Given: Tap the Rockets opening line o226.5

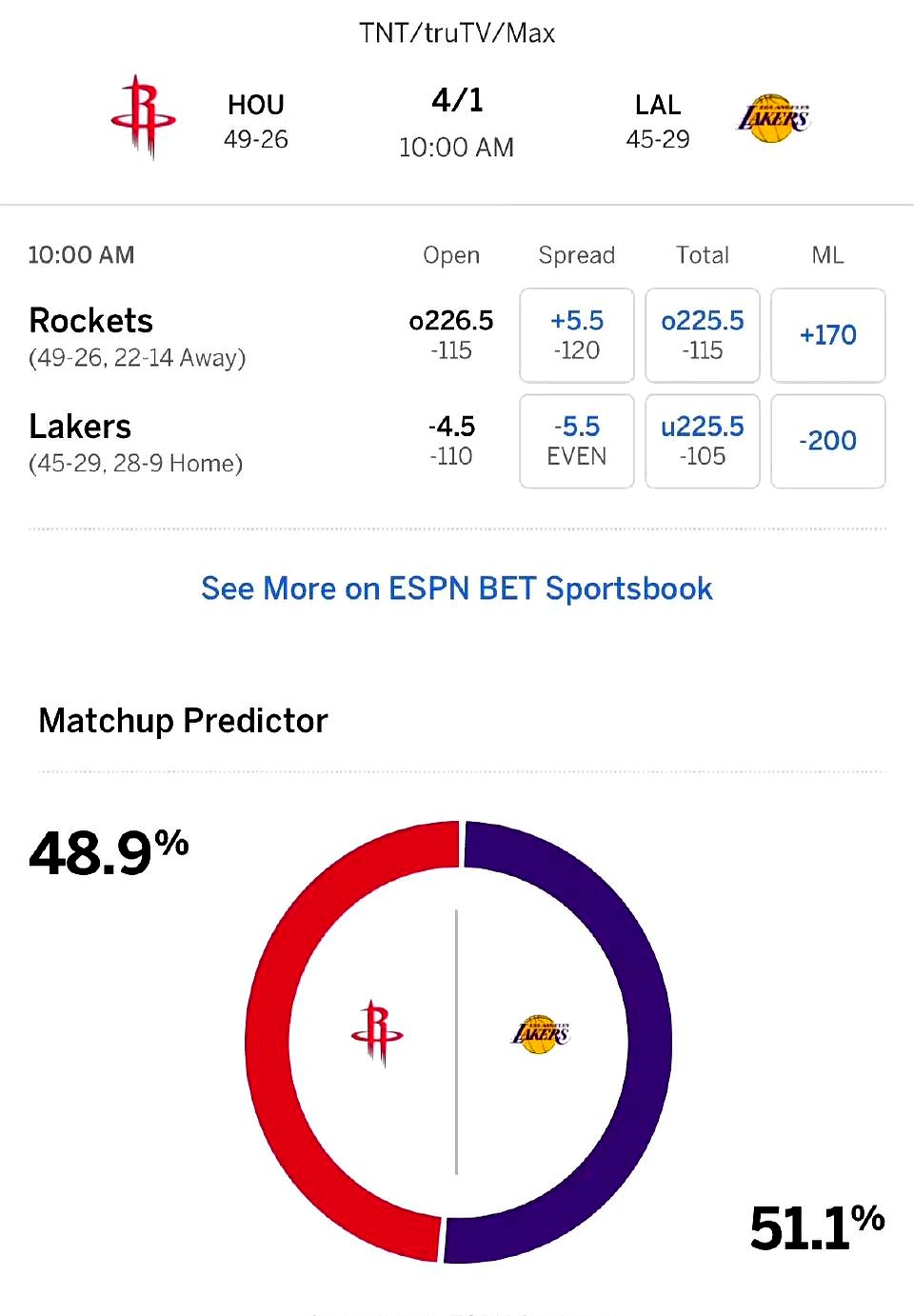Looking at the screenshot, I should point(450,321).
